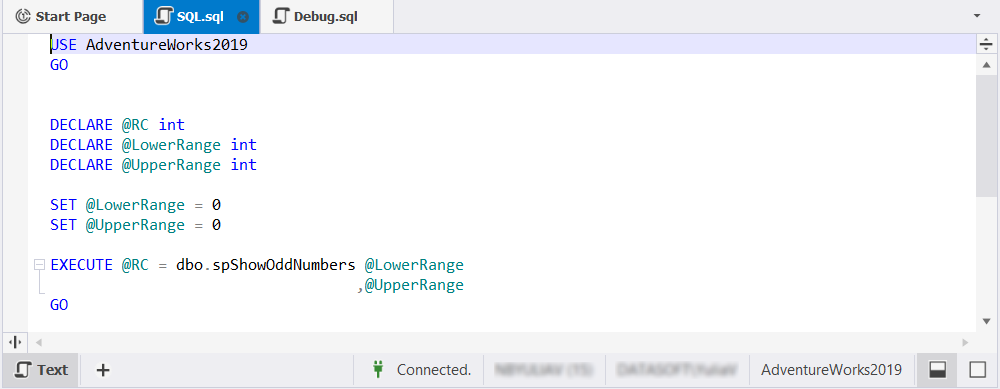The width and height of the screenshot is (1000, 389).
Task: Click the Connected. status text
Action: click(x=434, y=370)
